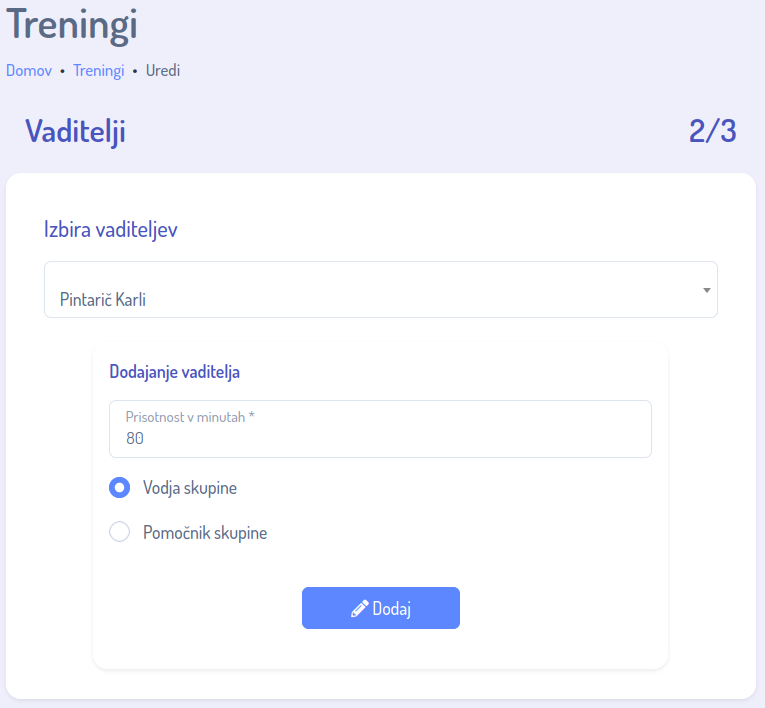
Task: Click the pencil icon on the Dodaj button
Action: click(x=360, y=609)
